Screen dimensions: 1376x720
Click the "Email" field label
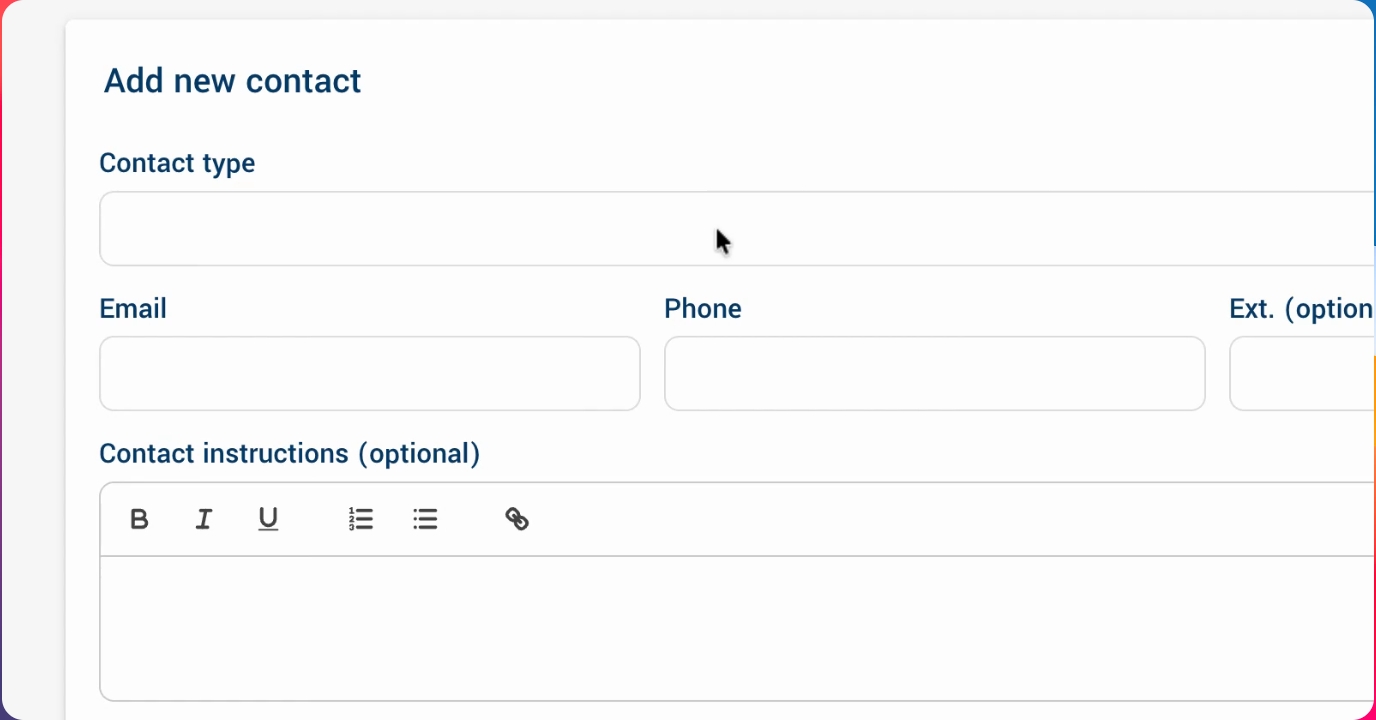click(133, 308)
